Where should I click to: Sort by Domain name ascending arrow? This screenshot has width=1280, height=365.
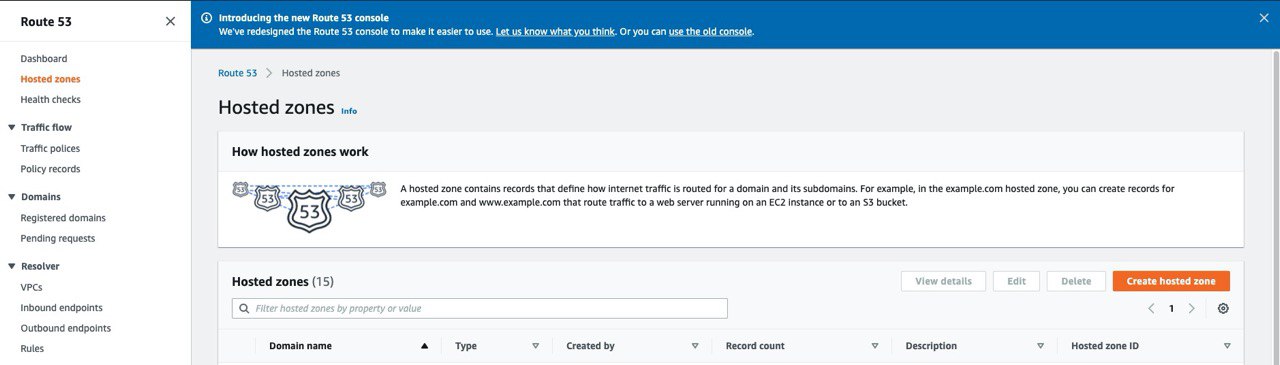pos(424,346)
